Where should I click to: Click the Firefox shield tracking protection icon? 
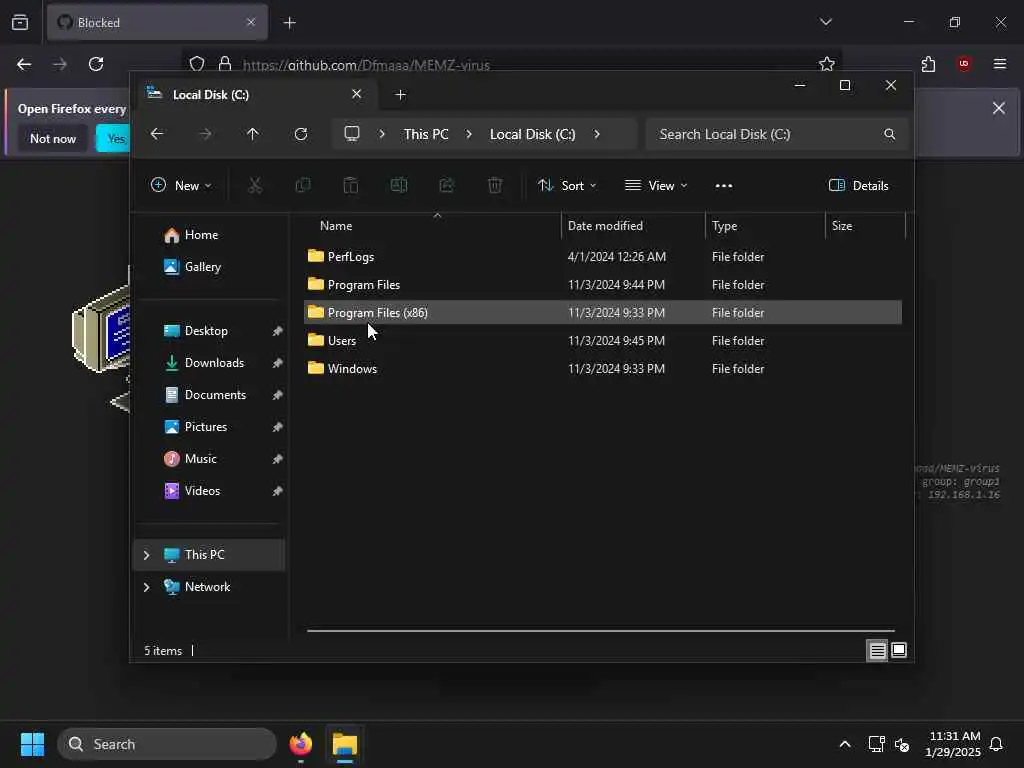197,64
